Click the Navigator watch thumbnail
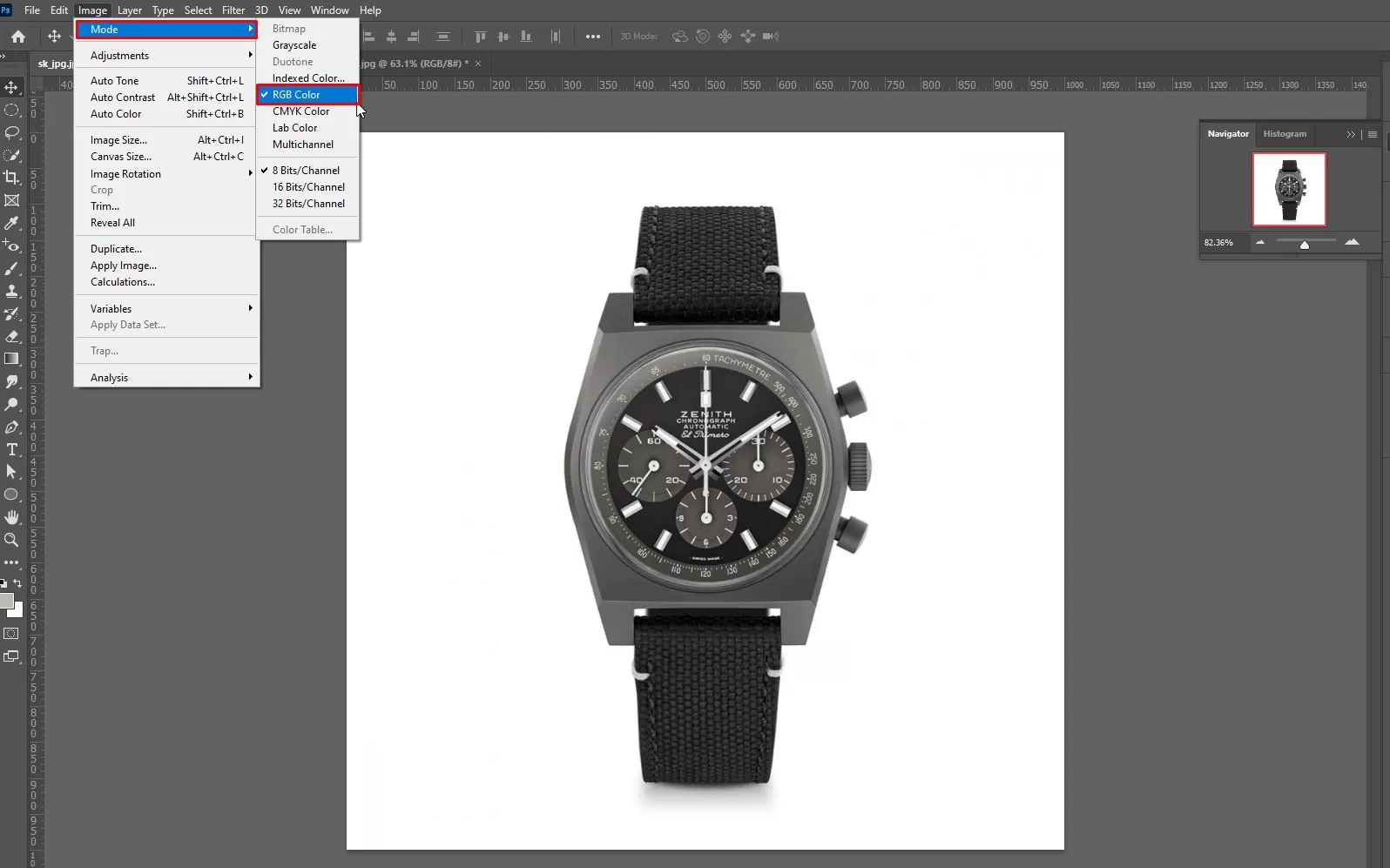 pos(1289,189)
